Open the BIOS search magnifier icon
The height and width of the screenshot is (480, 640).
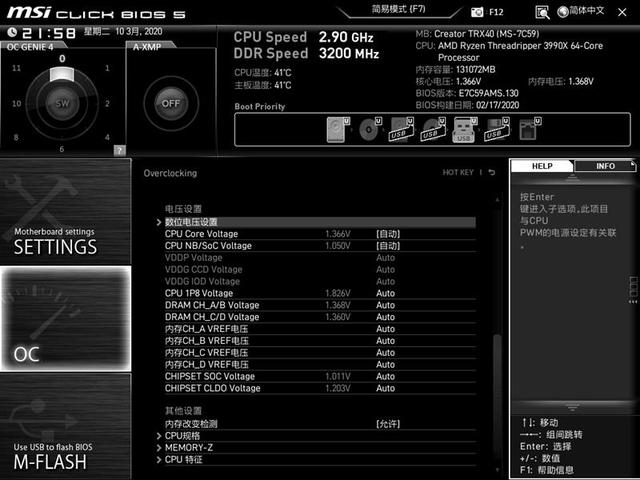[542, 12]
